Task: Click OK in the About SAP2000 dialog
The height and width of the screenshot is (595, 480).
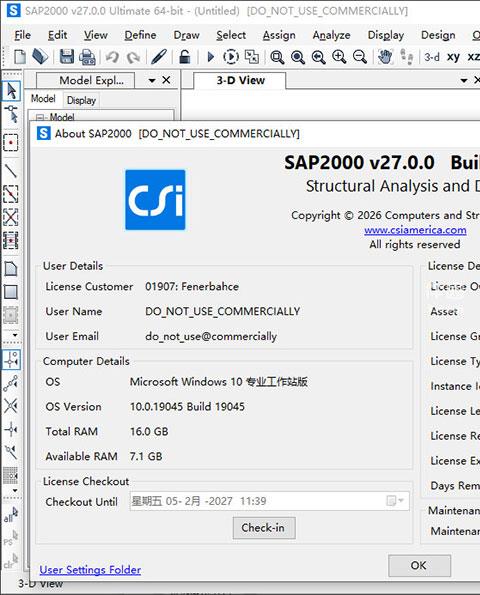Action: (419, 565)
